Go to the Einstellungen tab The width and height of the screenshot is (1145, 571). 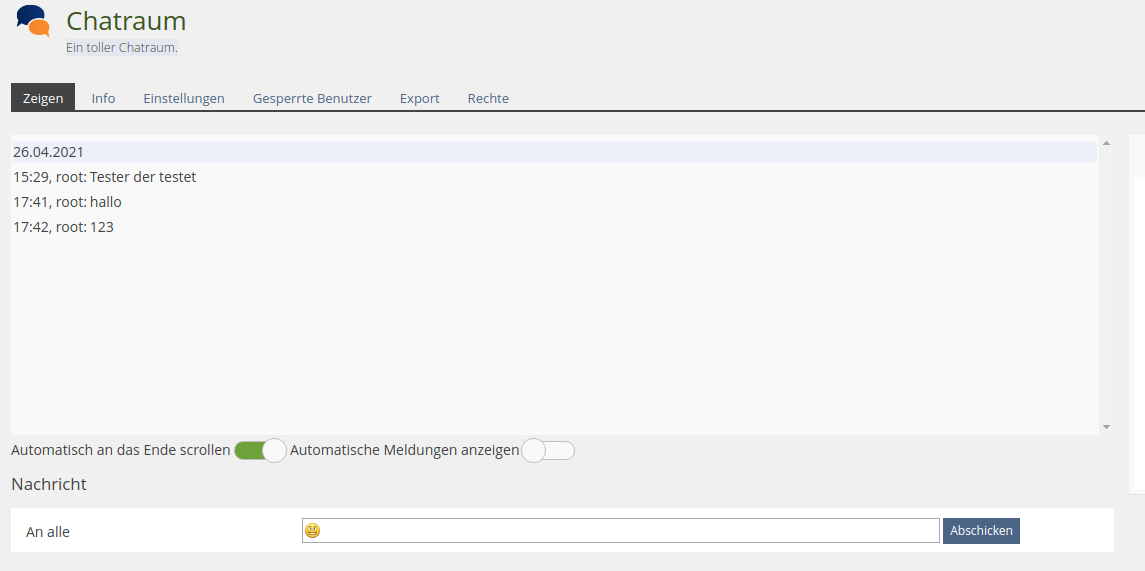point(184,98)
